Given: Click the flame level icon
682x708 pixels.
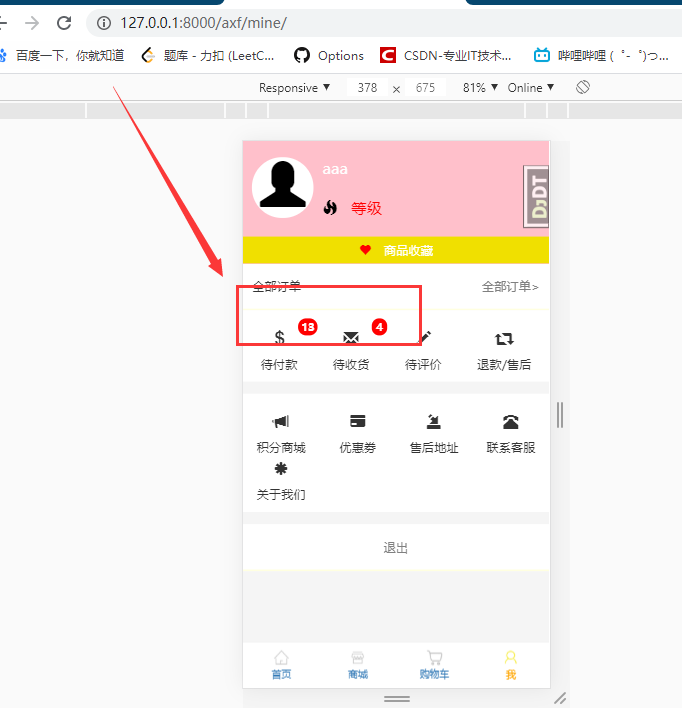Looking at the screenshot, I should (330, 208).
